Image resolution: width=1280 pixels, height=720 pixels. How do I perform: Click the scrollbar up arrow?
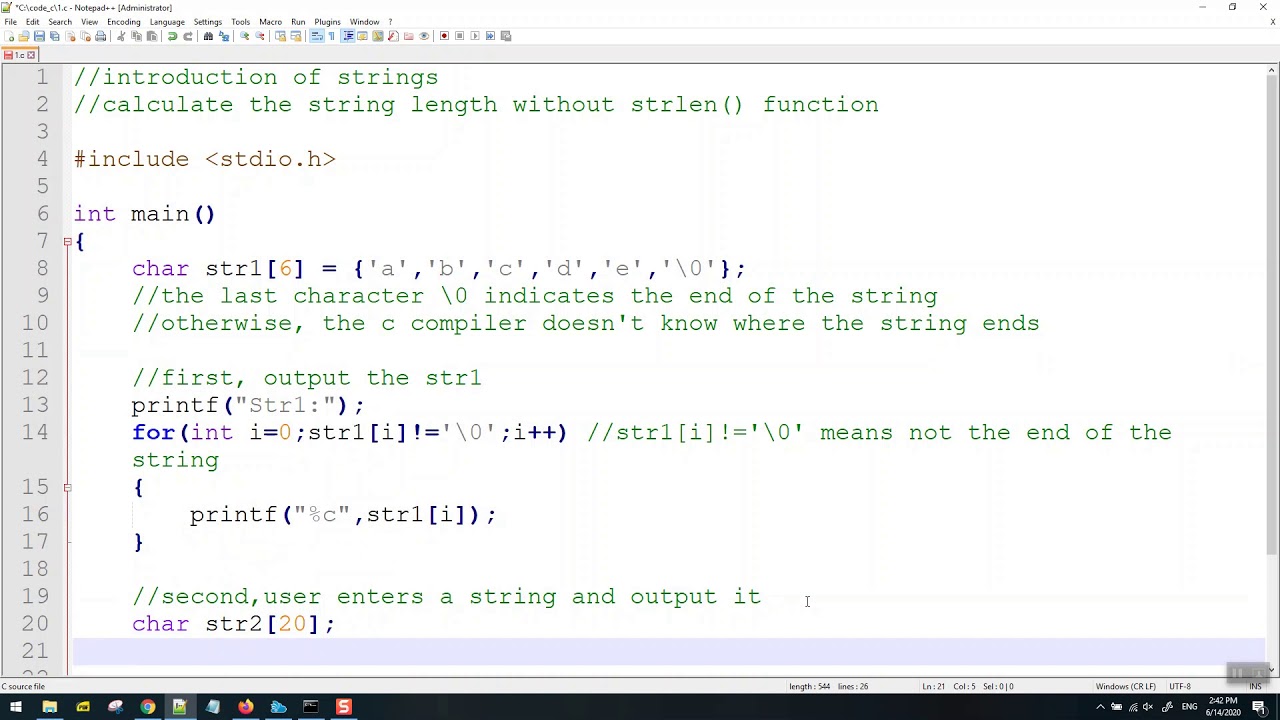(x=1272, y=70)
